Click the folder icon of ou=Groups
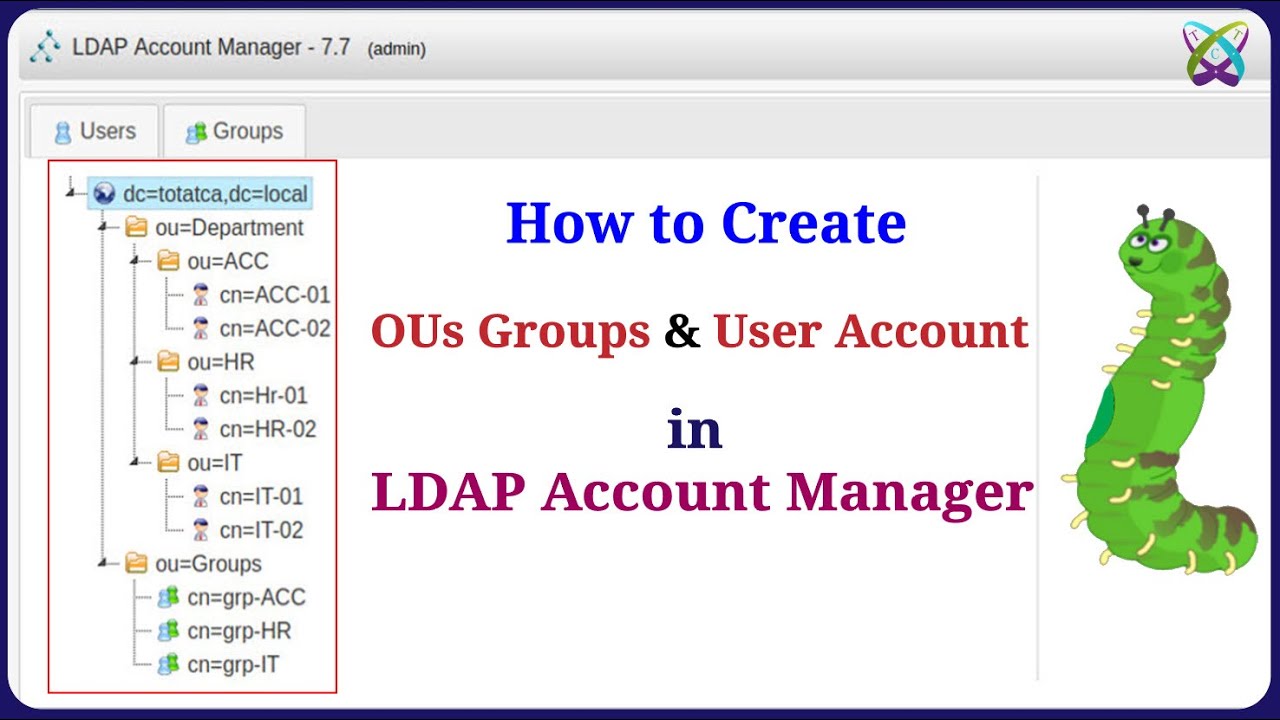This screenshot has width=1280, height=720. coord(136,564)
